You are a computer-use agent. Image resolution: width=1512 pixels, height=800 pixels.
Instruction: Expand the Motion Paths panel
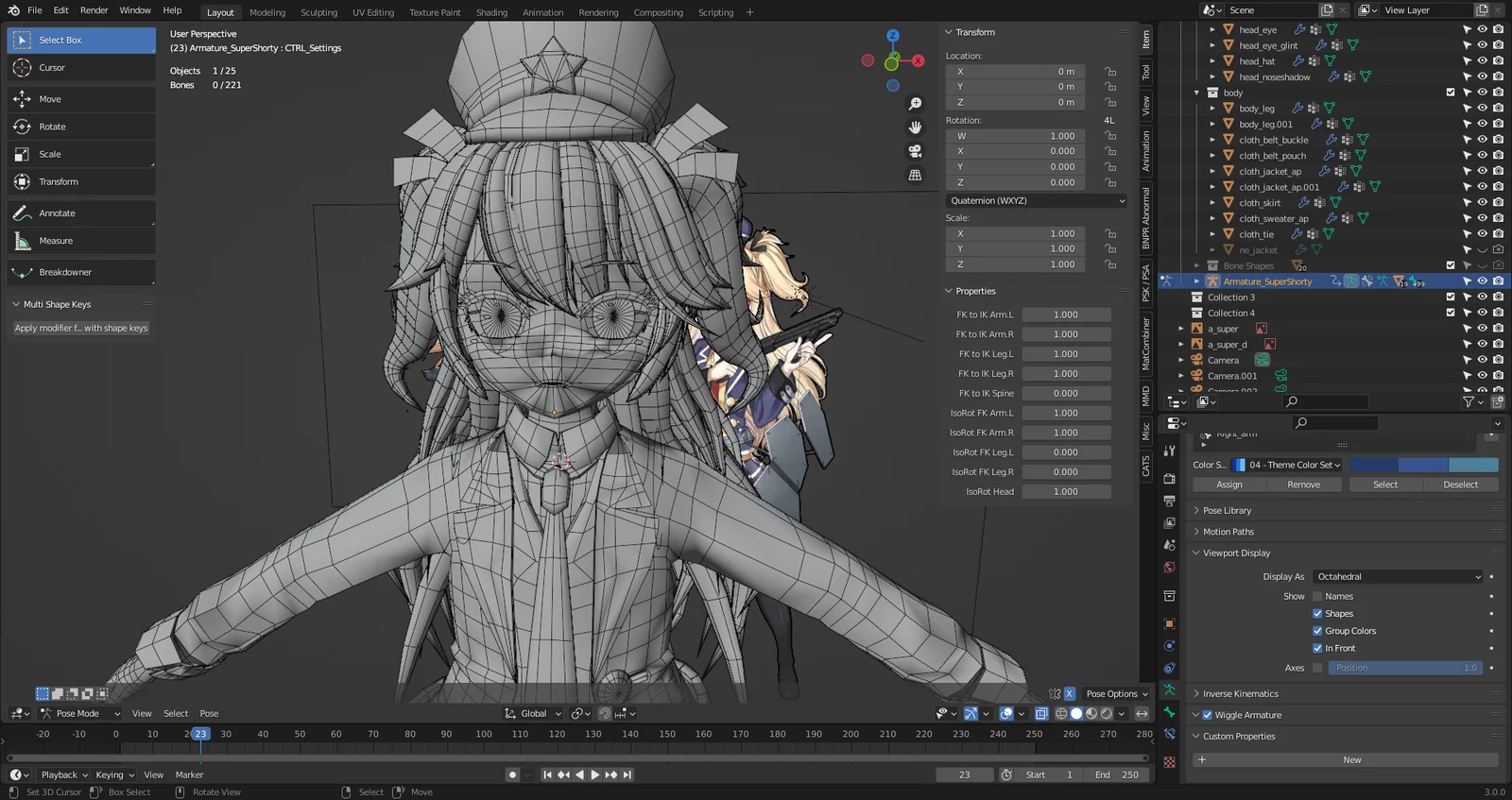1228,532
